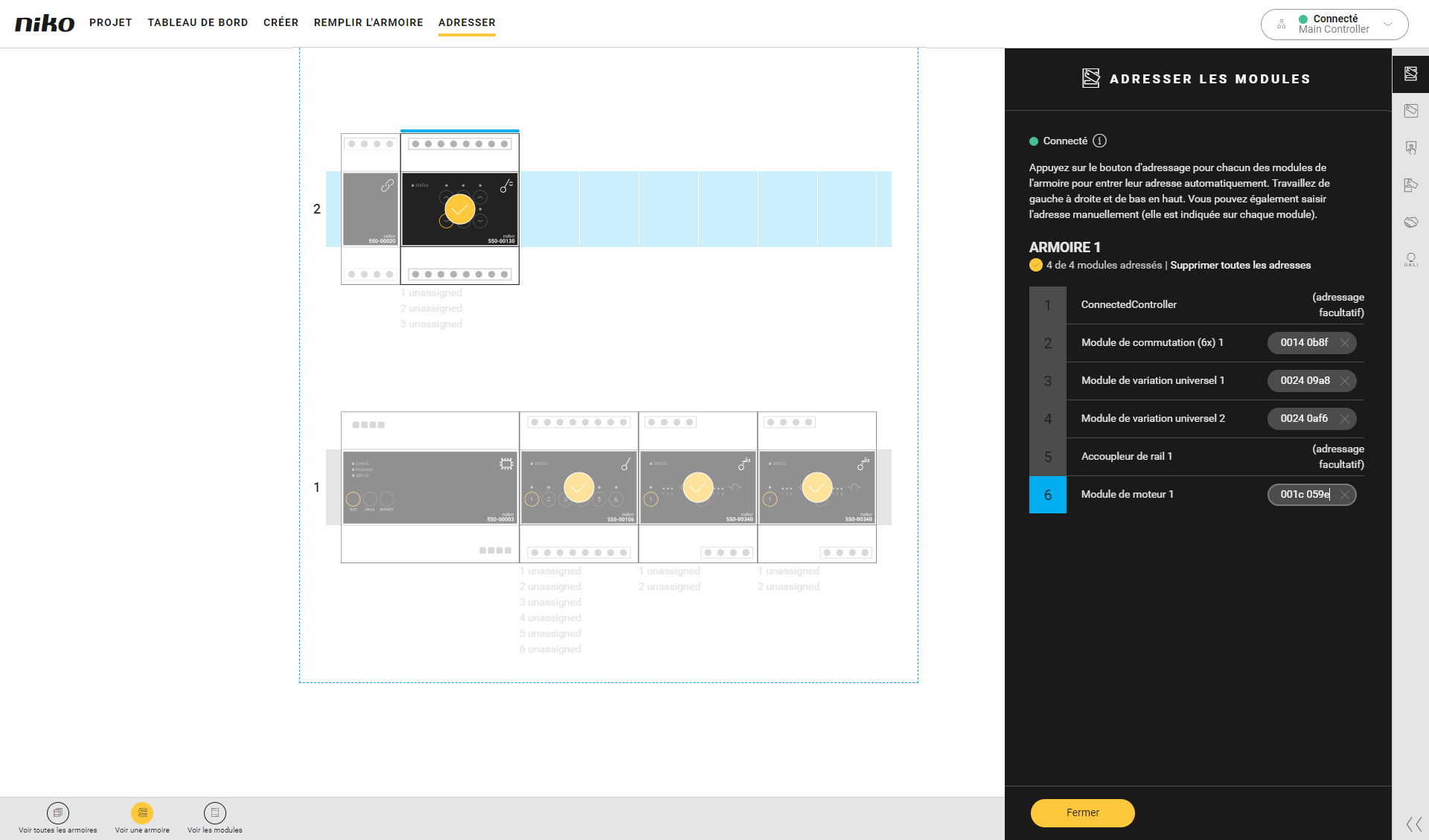Click the motor module checkmark on rail 2
The height and width of the screenshot is (840, 1429).
tap(460, 209)
